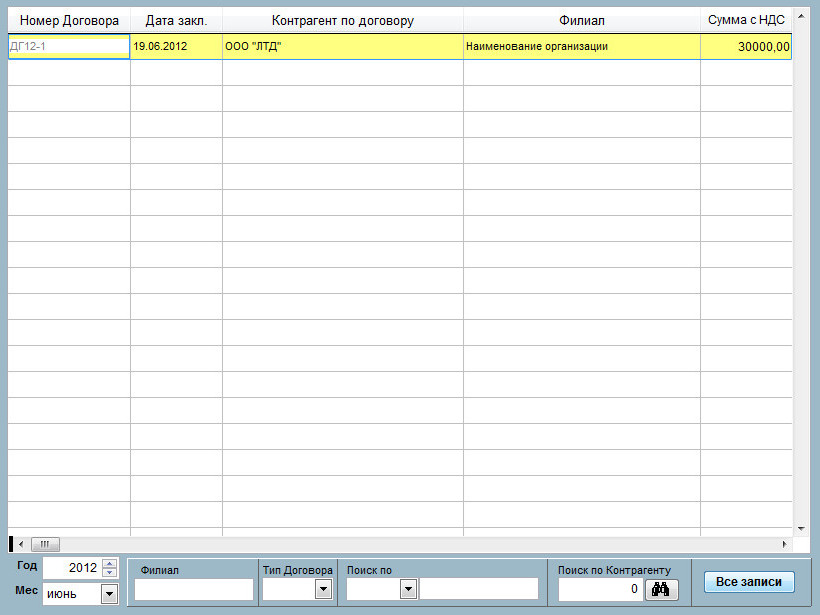The image size is (820, 615).
Task: Click the vertical scrollbar down arrow
Action: pyautogui.click(x=801, y=529)
